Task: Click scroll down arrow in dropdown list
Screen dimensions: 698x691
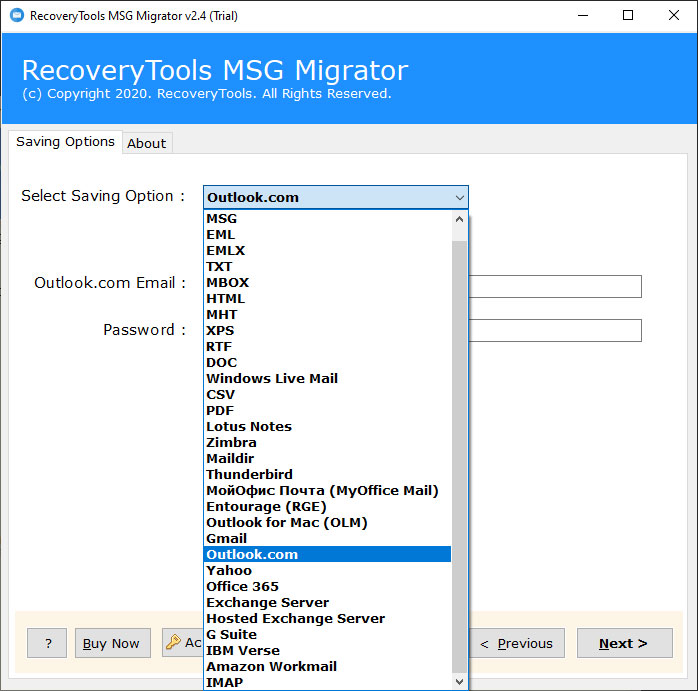Action: (x=459, y=681)
